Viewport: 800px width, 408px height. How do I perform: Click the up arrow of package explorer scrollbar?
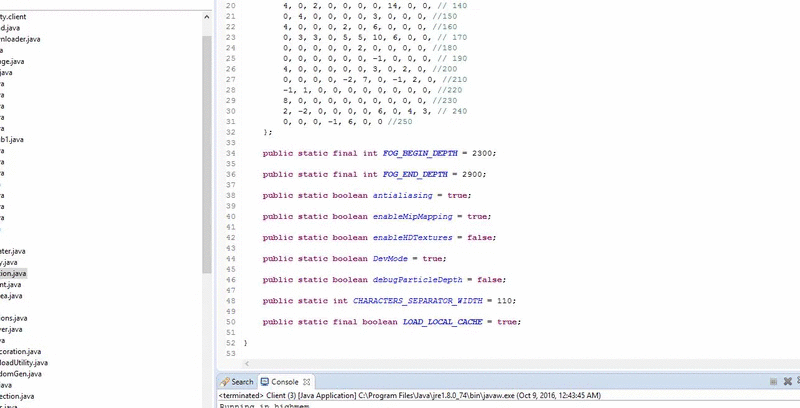coord(207,17)
